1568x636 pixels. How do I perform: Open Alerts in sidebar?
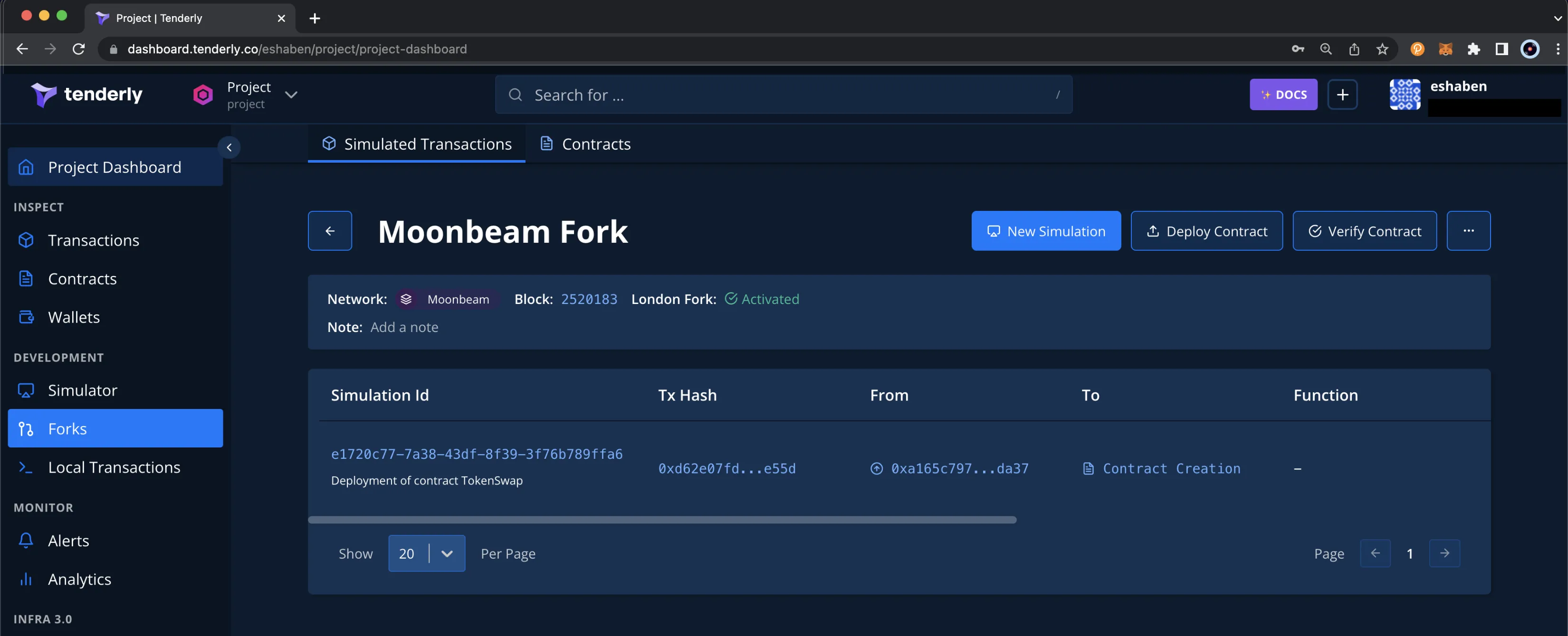click(115, 541)
